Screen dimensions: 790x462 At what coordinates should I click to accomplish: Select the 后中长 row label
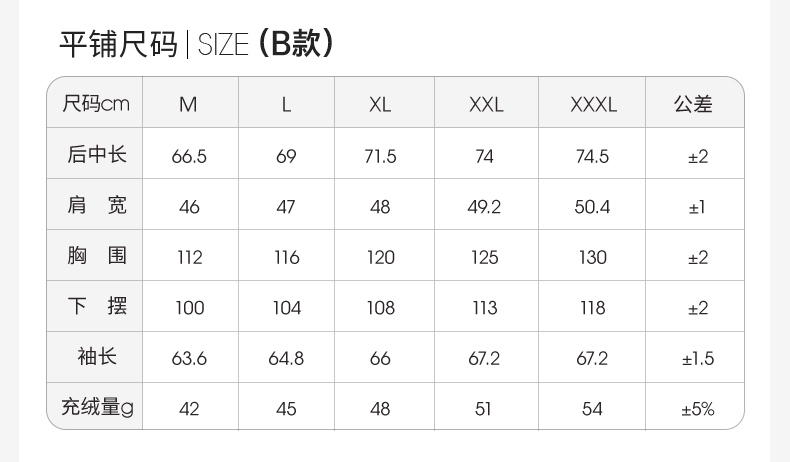pyautogui.click(x=96, y=154)
